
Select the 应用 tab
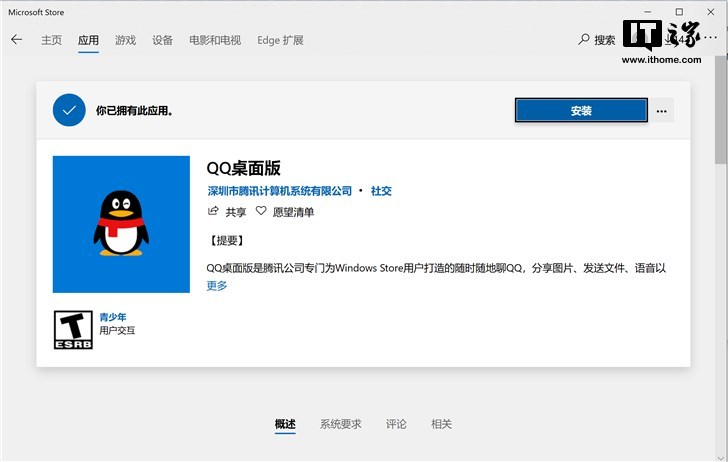tap(88, 40)
